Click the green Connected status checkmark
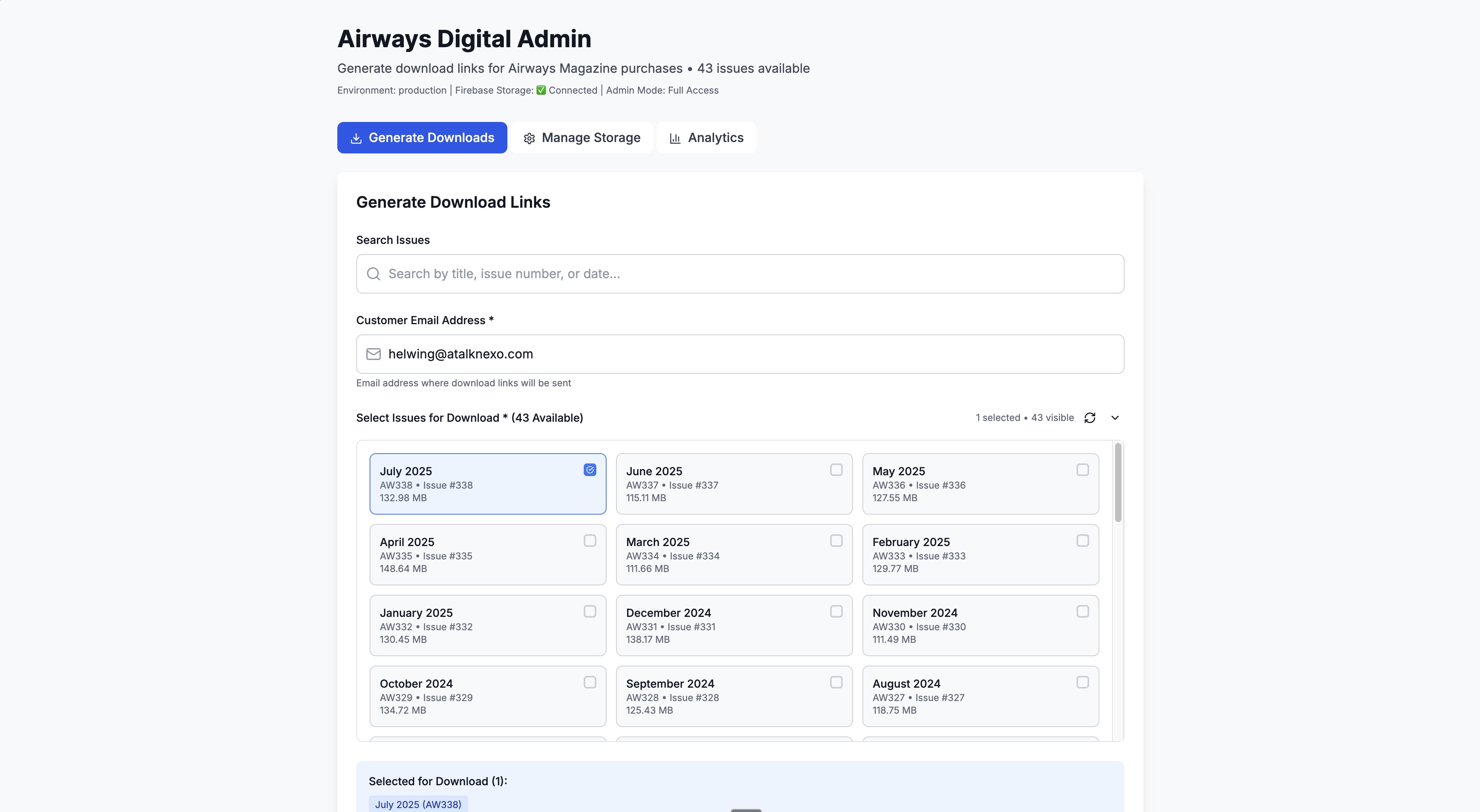 point(541,90)
